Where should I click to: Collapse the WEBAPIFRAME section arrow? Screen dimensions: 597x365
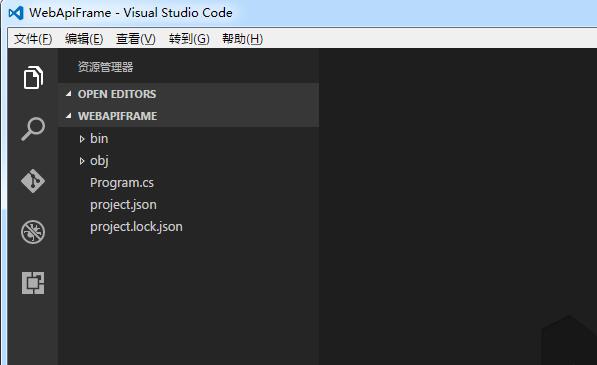(x=69, y=116)
